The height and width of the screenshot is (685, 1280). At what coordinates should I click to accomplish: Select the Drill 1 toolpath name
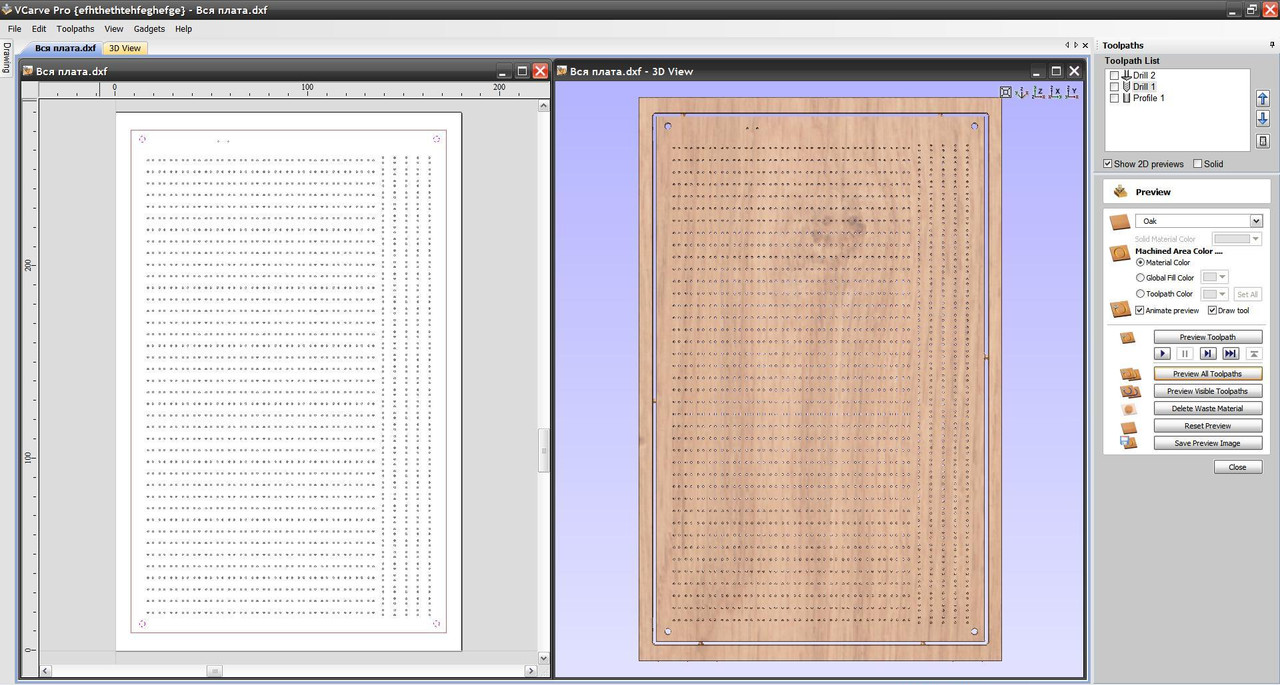coord(1144,87)
